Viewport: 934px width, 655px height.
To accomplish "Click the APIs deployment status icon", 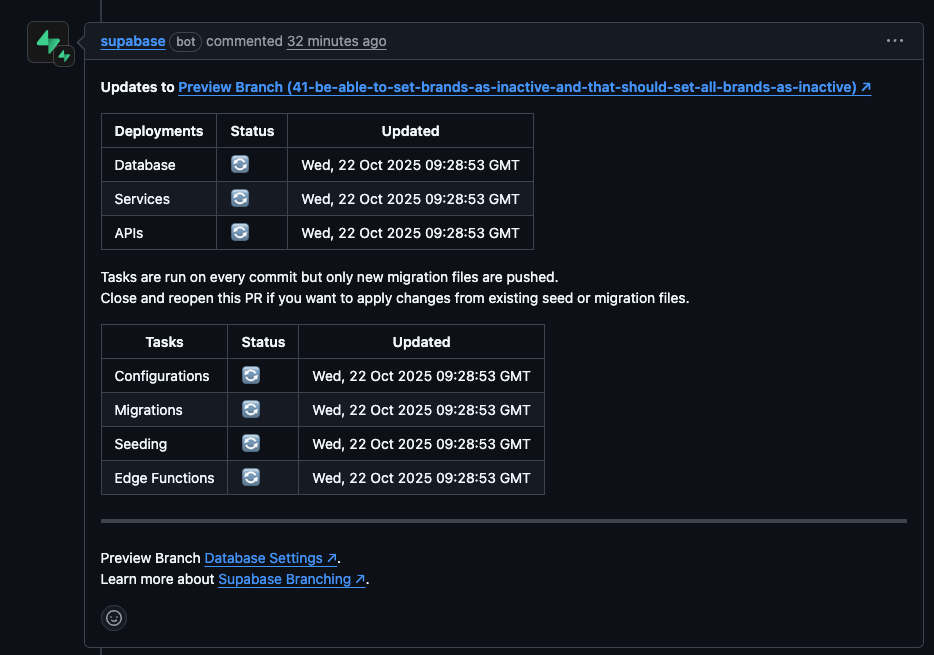I will [240, 232].
